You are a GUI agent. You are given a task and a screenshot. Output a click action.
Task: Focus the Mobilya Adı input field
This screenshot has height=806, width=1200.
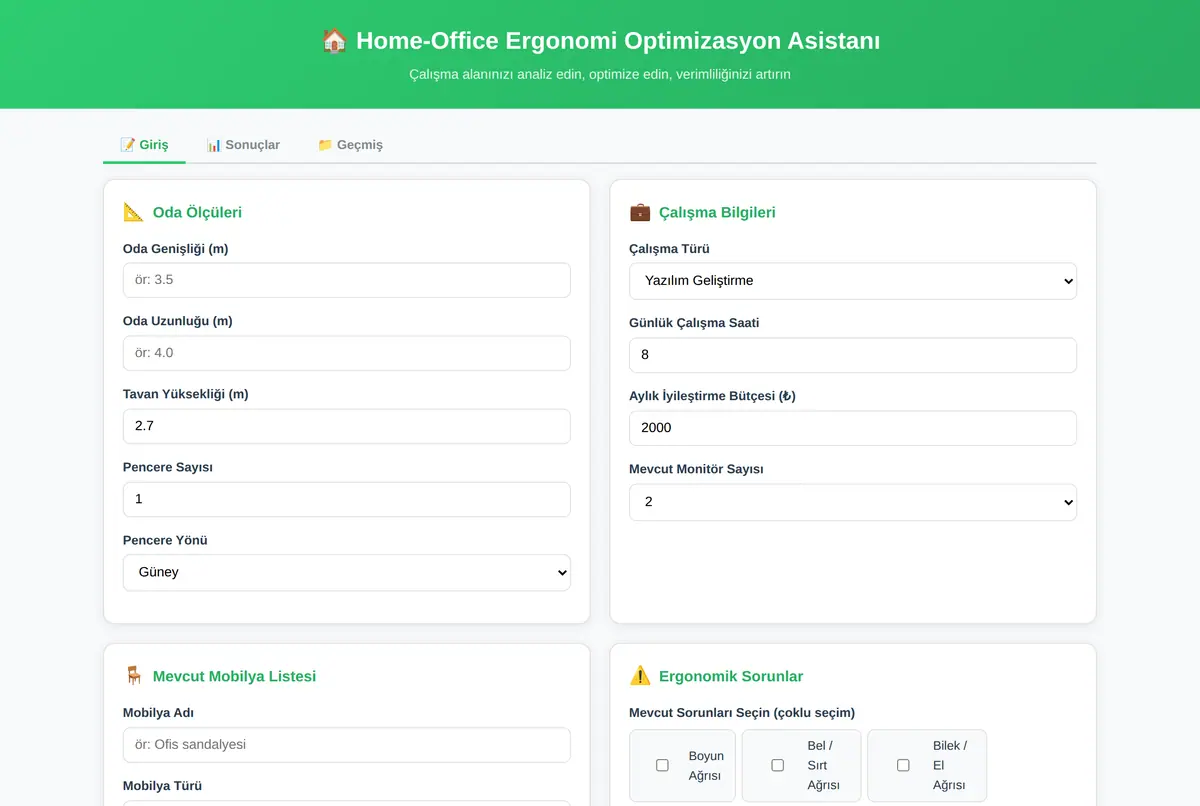point(347,745)
